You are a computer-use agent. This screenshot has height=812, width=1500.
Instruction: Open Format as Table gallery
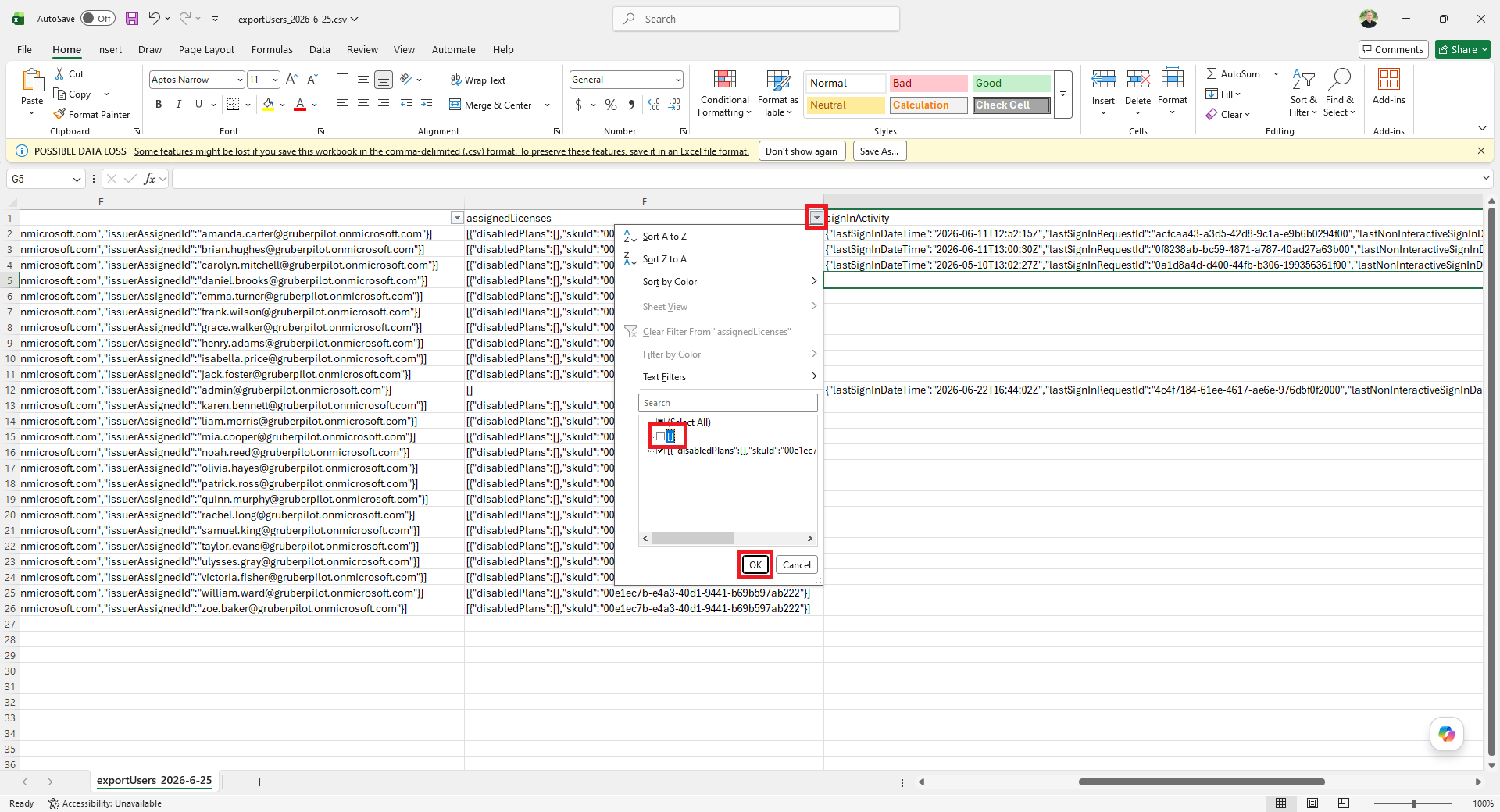click(x=777, y=94)
